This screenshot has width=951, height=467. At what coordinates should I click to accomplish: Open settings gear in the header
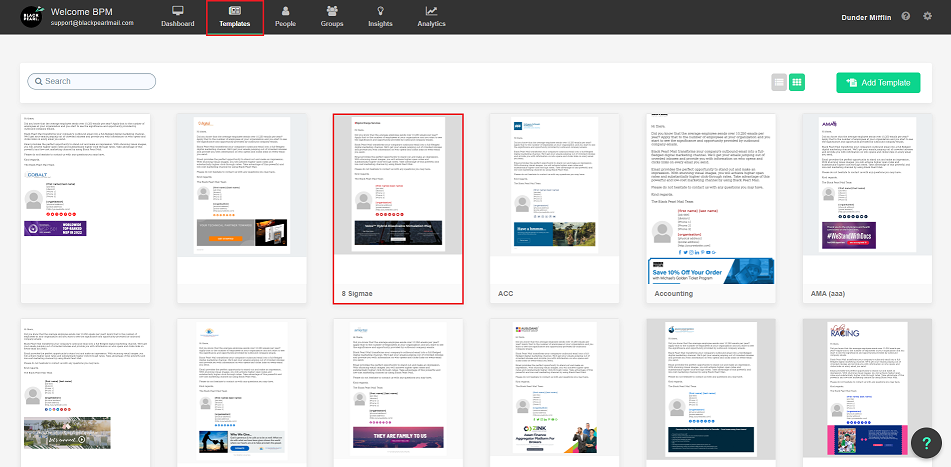[927, 16]
